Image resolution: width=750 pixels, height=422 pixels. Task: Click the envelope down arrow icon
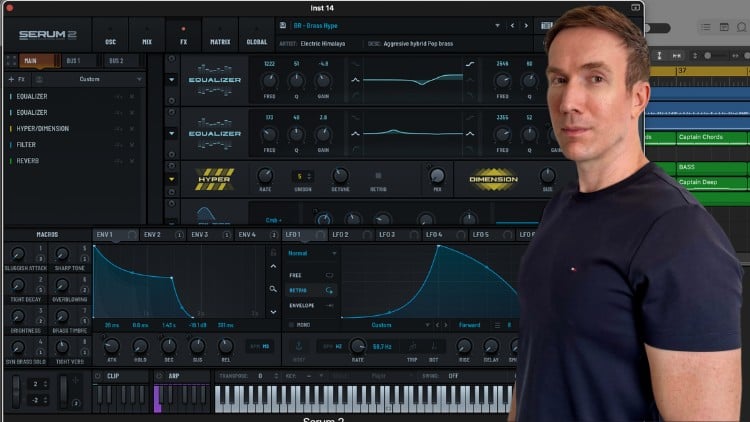[273, 312]
